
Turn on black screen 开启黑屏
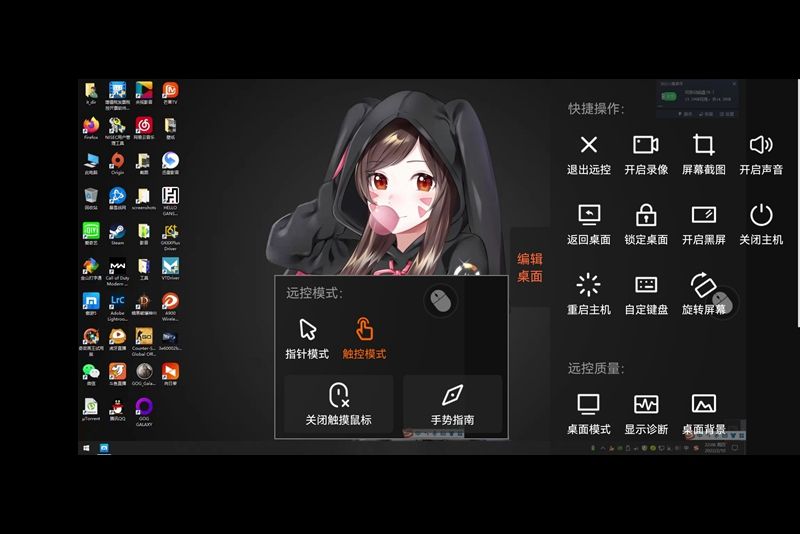point(704,224)
